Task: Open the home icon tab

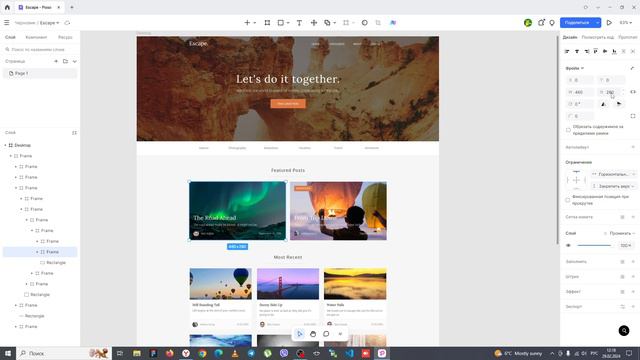Action: (x=7, y=7)
